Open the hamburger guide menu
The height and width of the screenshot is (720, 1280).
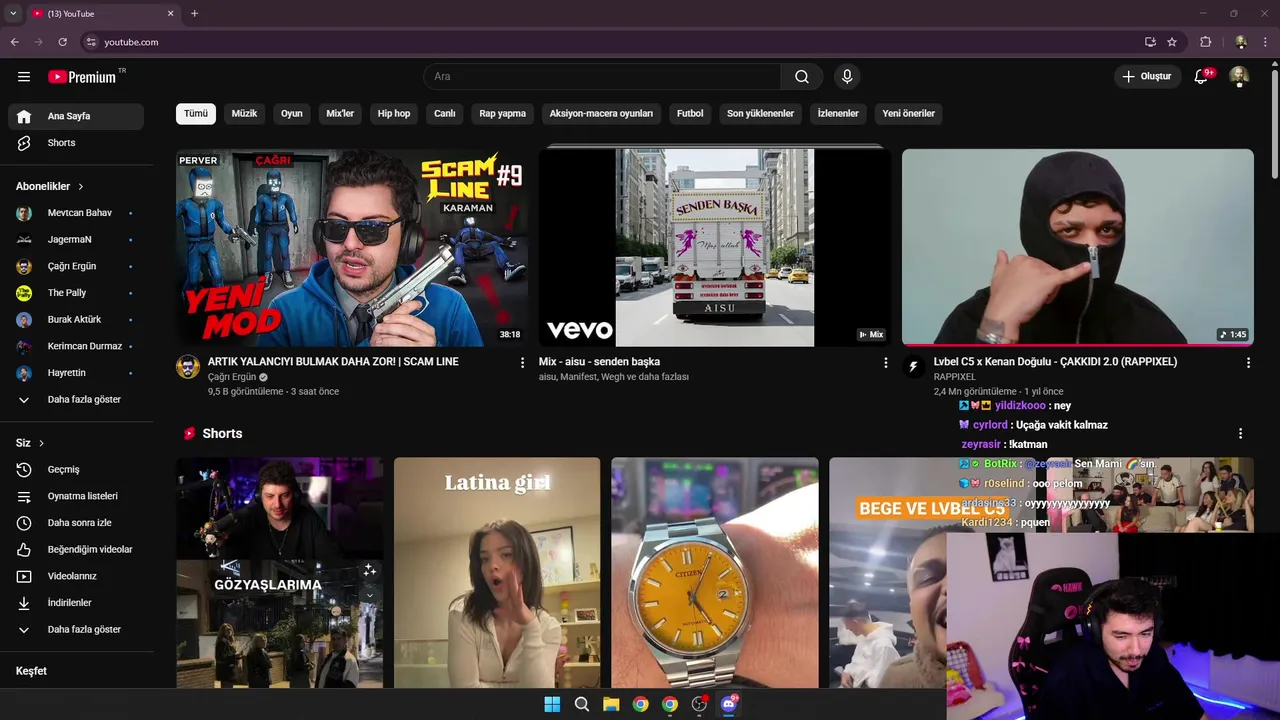pyautogui.click(x=24, y=76)
